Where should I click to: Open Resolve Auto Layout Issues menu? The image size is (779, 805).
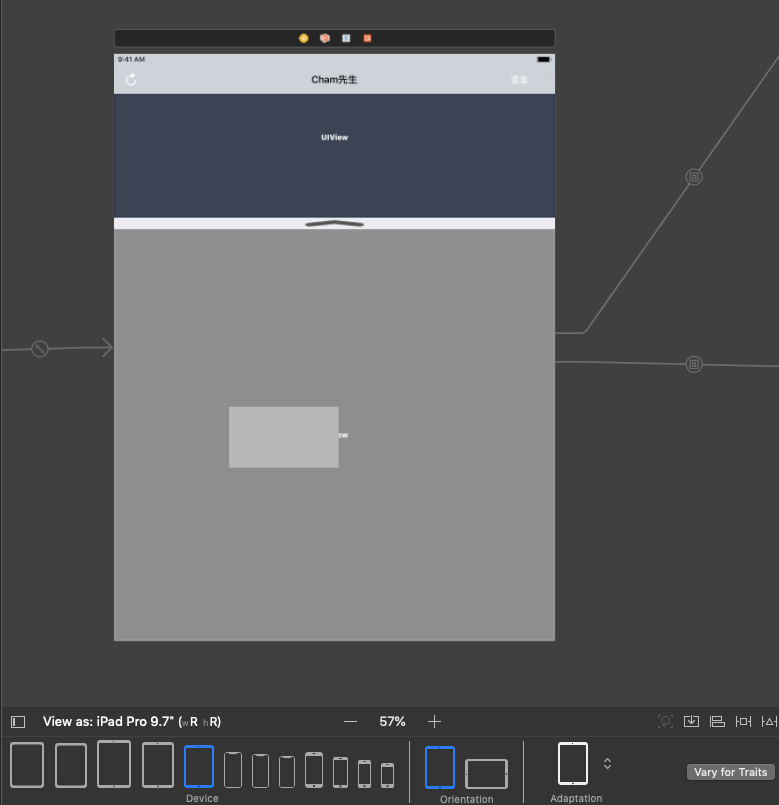pos(769,721)
